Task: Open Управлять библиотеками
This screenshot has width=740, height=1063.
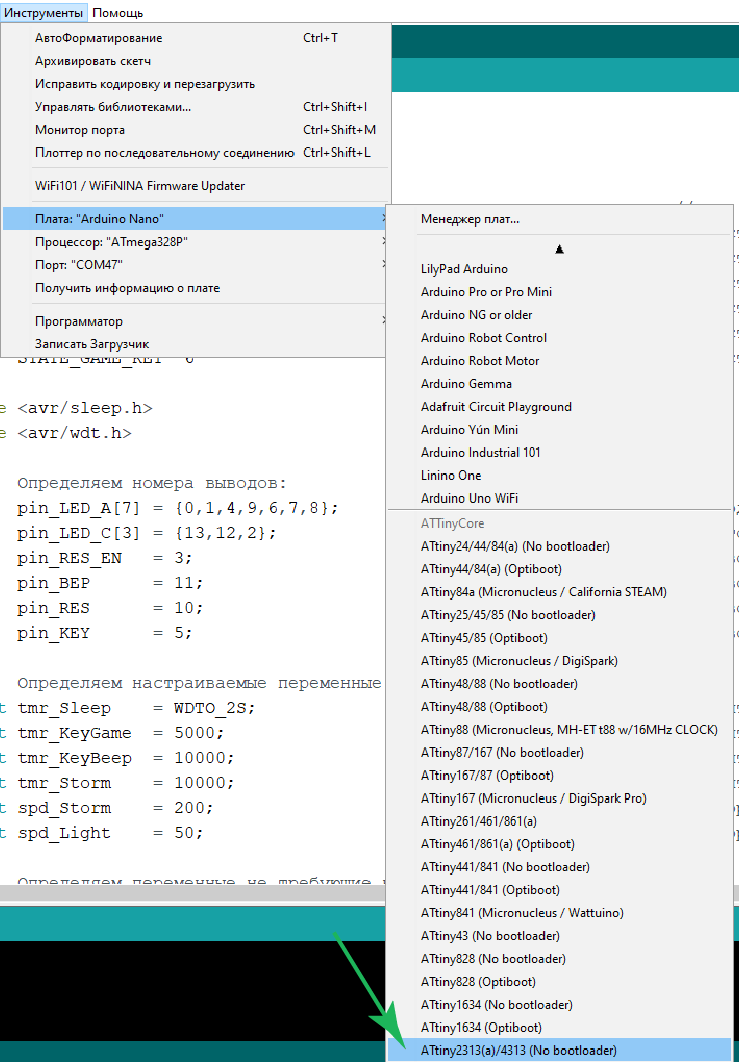Action: (197, 107)
